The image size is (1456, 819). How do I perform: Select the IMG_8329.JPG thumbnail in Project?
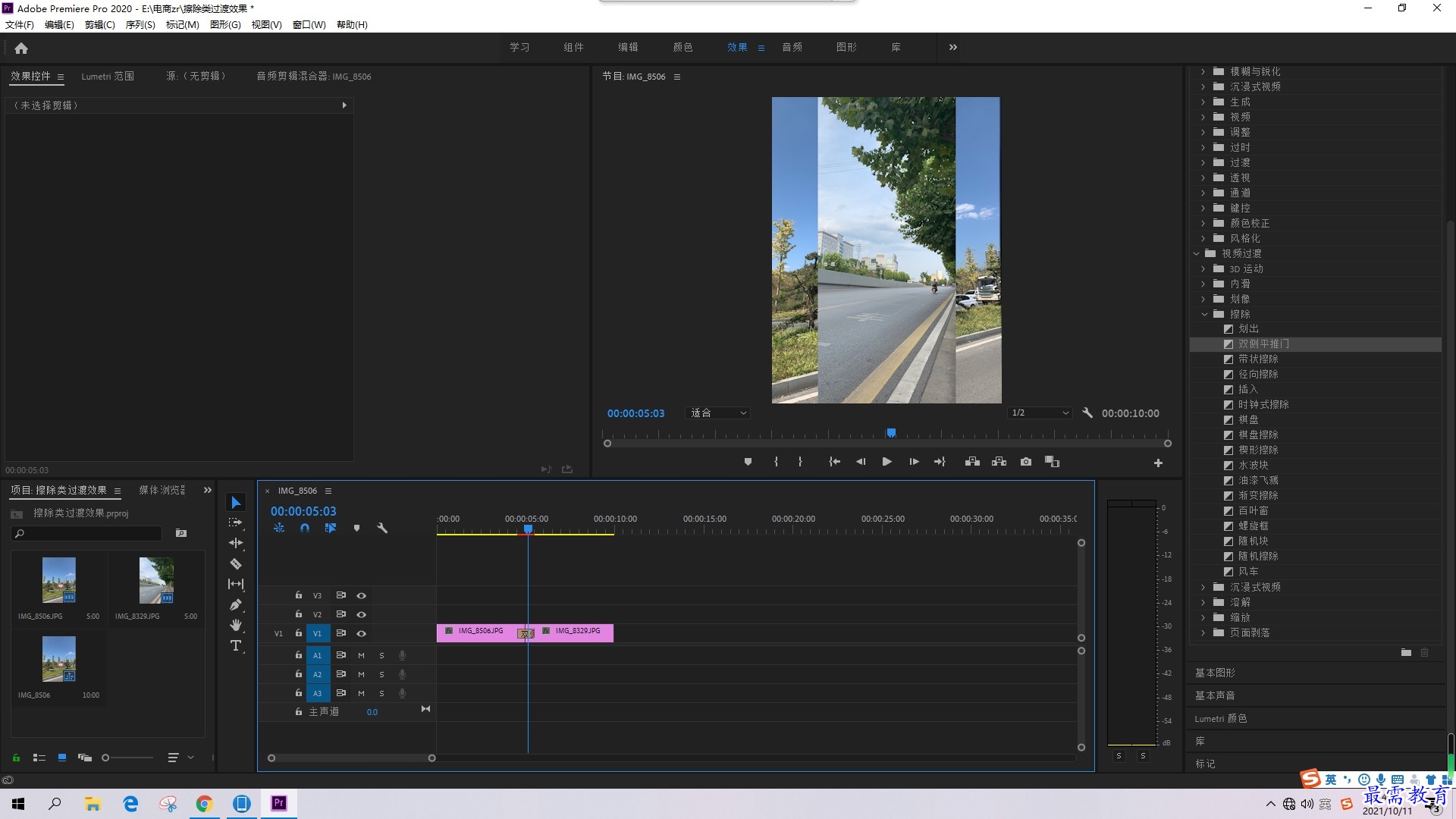click(x=156, y=580)
